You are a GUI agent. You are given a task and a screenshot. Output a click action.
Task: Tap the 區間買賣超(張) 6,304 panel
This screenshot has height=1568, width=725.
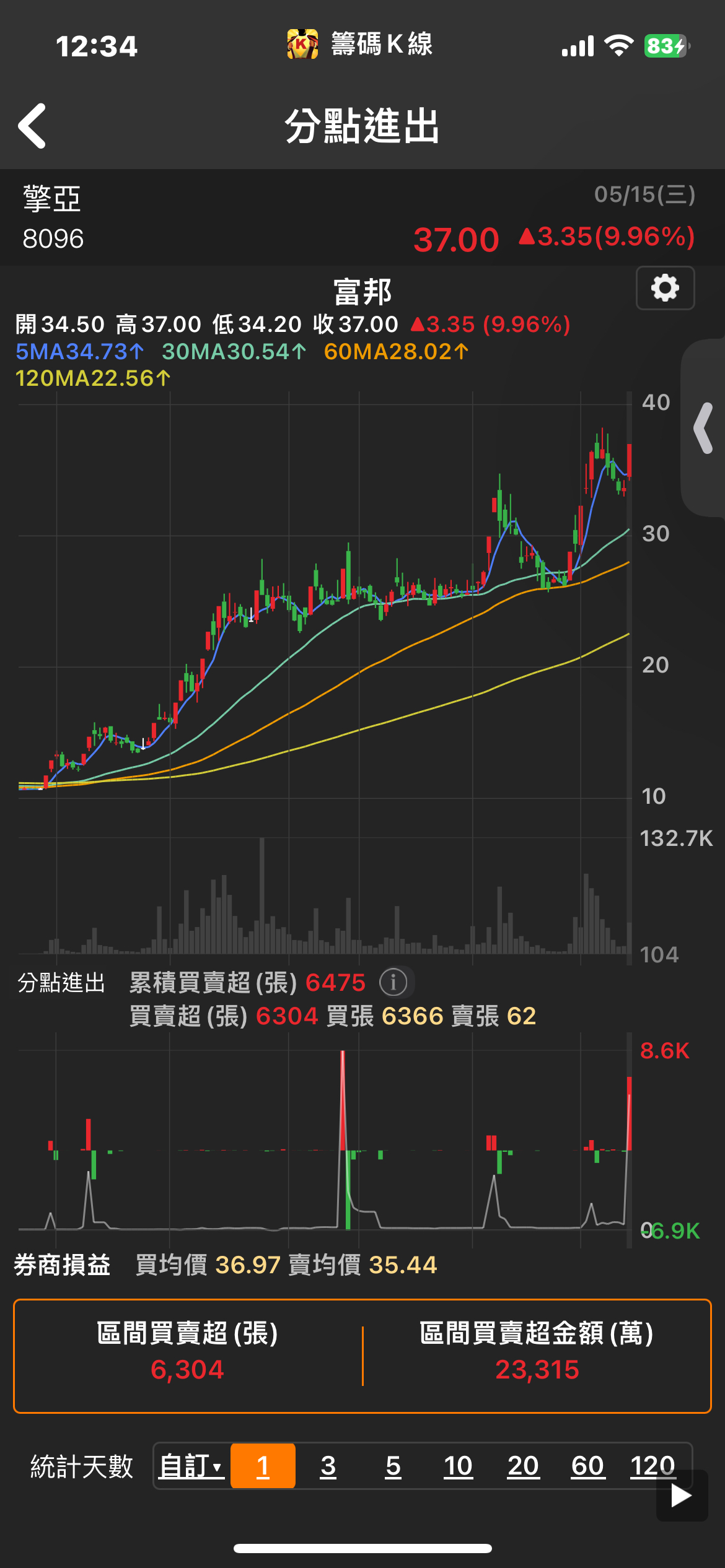pos(188,1355)
